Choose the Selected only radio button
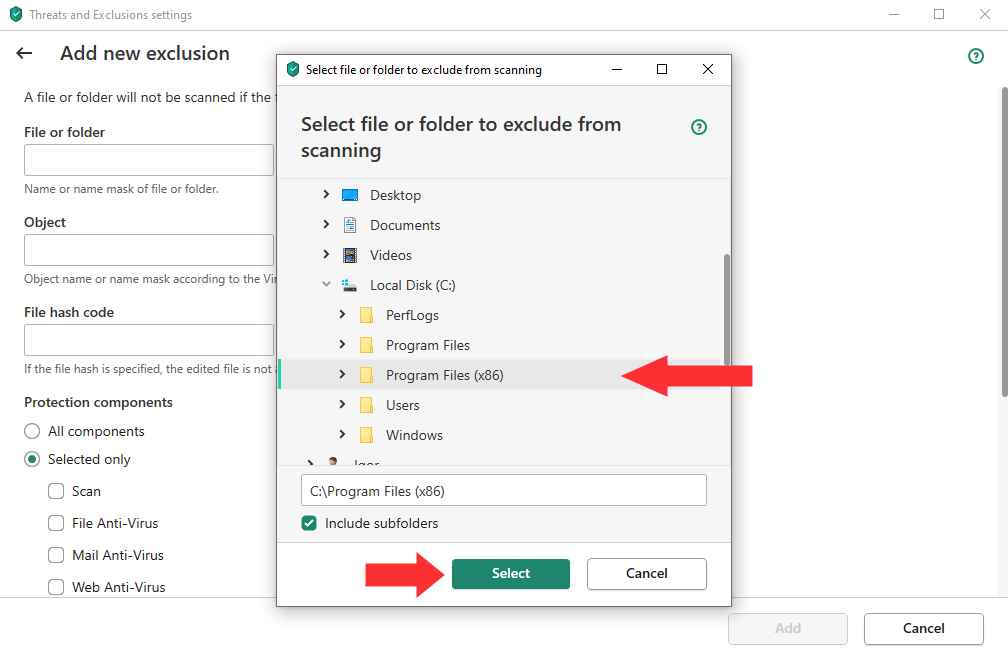Screen dimensions: 1008x661 click(x=32, y=459)
